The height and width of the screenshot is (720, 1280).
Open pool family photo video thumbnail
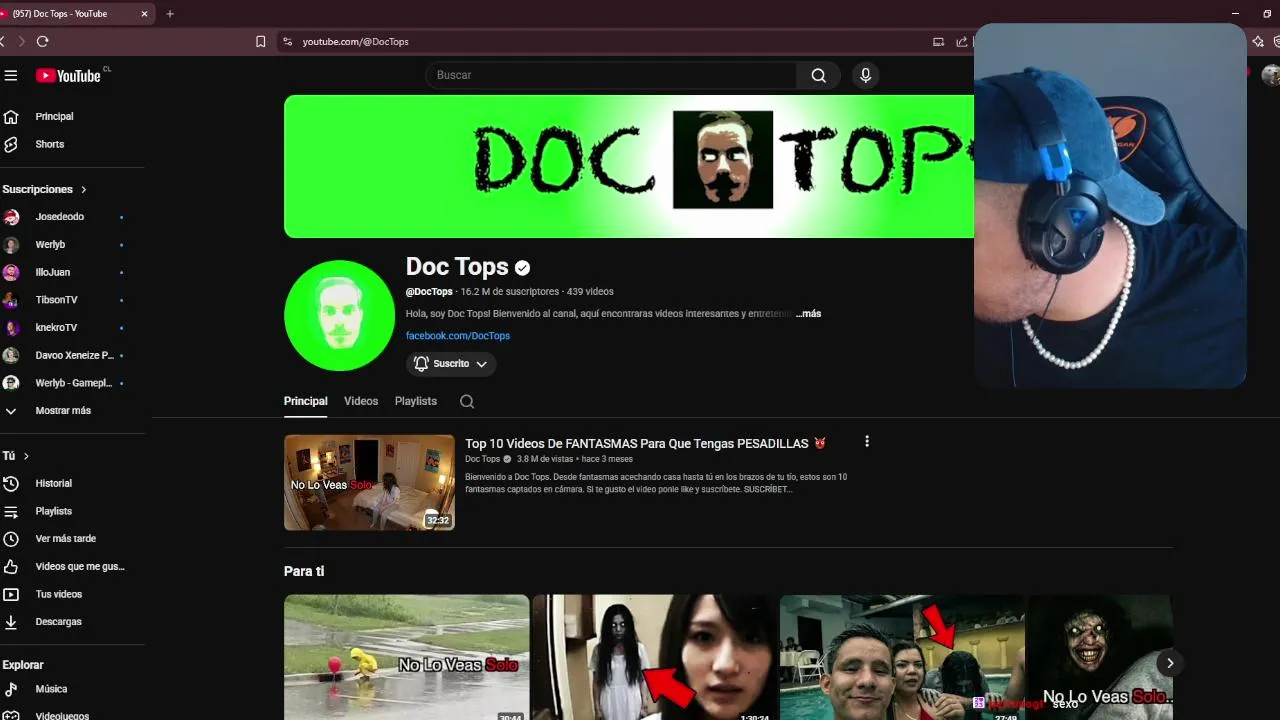(x=902, y=657)
